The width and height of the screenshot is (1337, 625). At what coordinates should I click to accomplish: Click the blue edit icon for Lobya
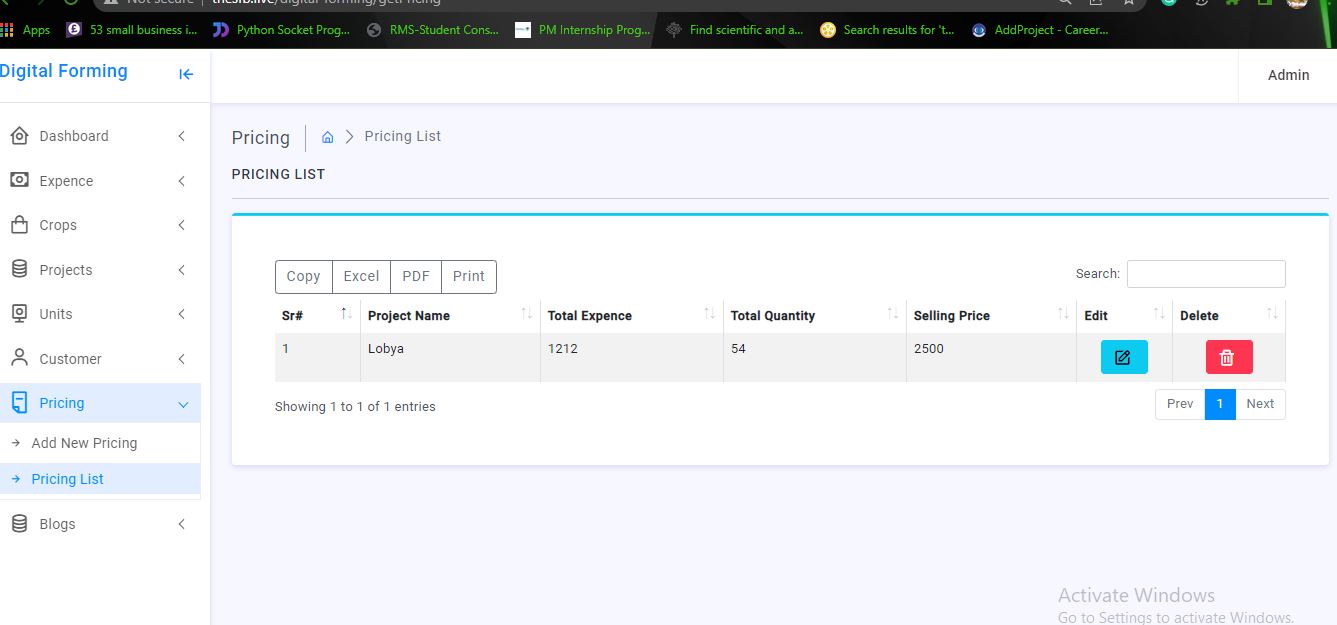(1123, 357)
